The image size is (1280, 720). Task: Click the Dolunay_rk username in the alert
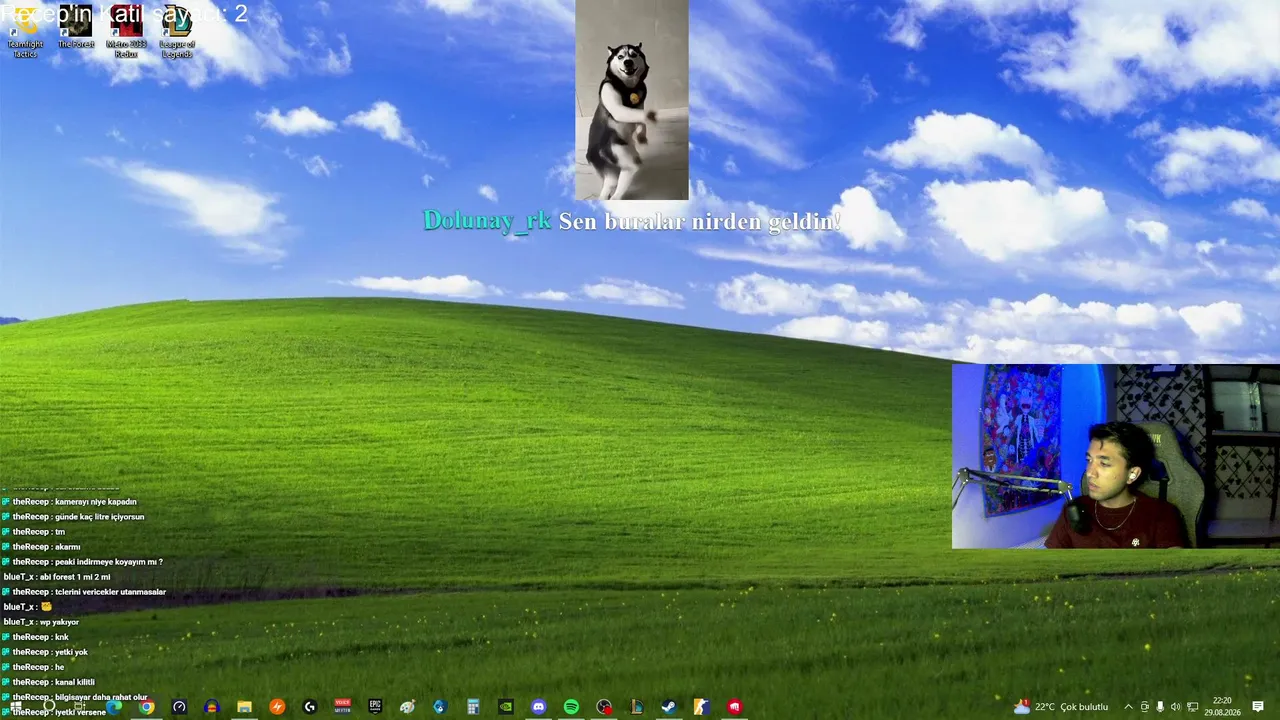[x=487, y=221]
